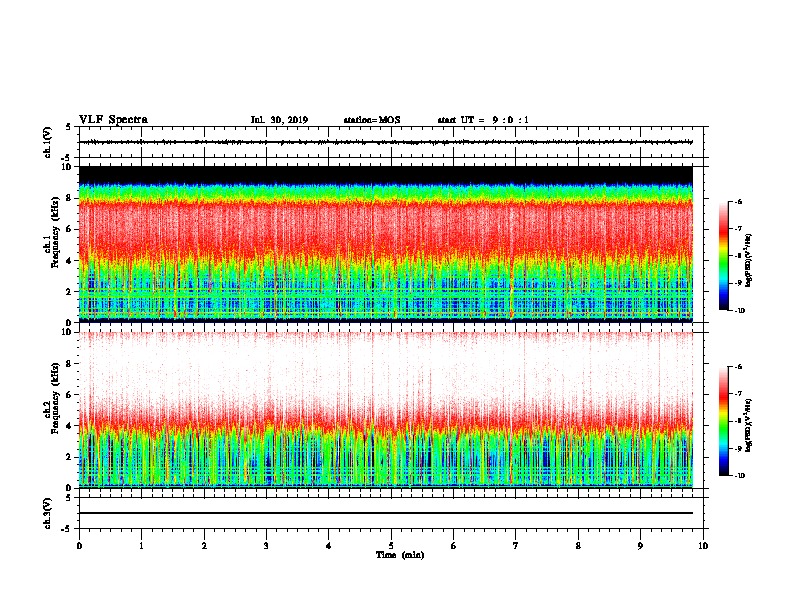
Task: Click the ch.1 spectrogram plot area
Action: point(386,244)
